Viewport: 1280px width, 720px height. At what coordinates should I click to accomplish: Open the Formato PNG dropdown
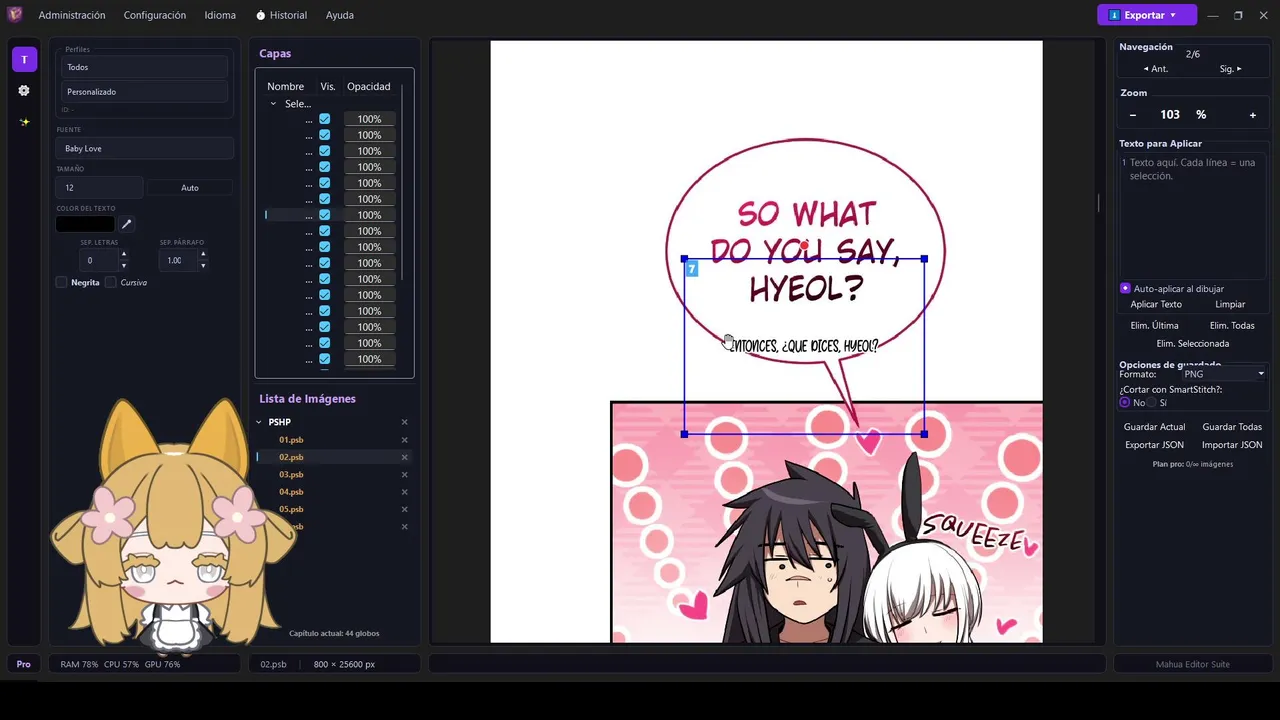coord(1223,374)
